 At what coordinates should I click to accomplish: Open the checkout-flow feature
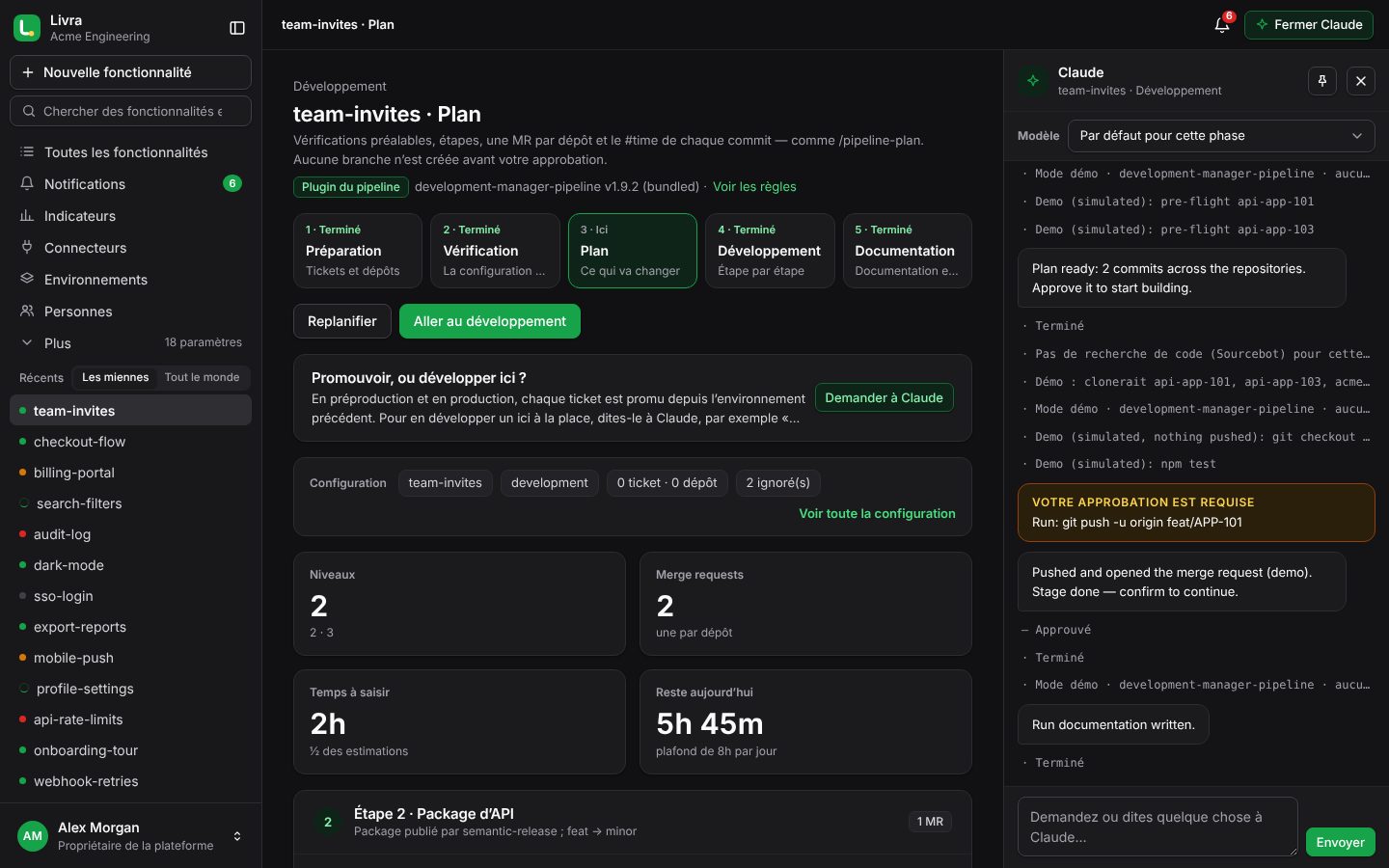click(x=131, y=442)
